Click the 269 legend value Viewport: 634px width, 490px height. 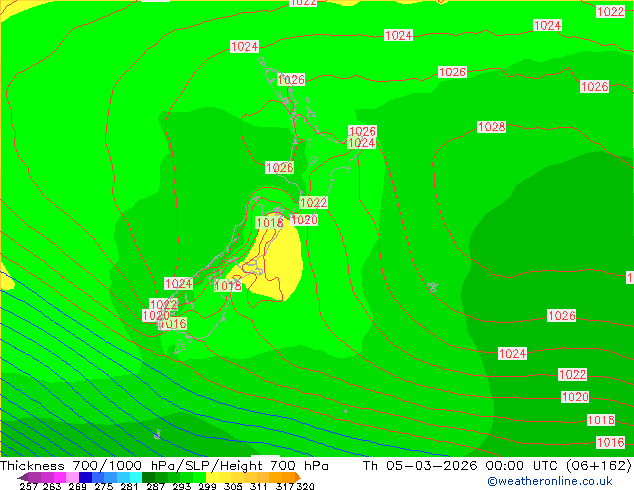coord(77,486)
